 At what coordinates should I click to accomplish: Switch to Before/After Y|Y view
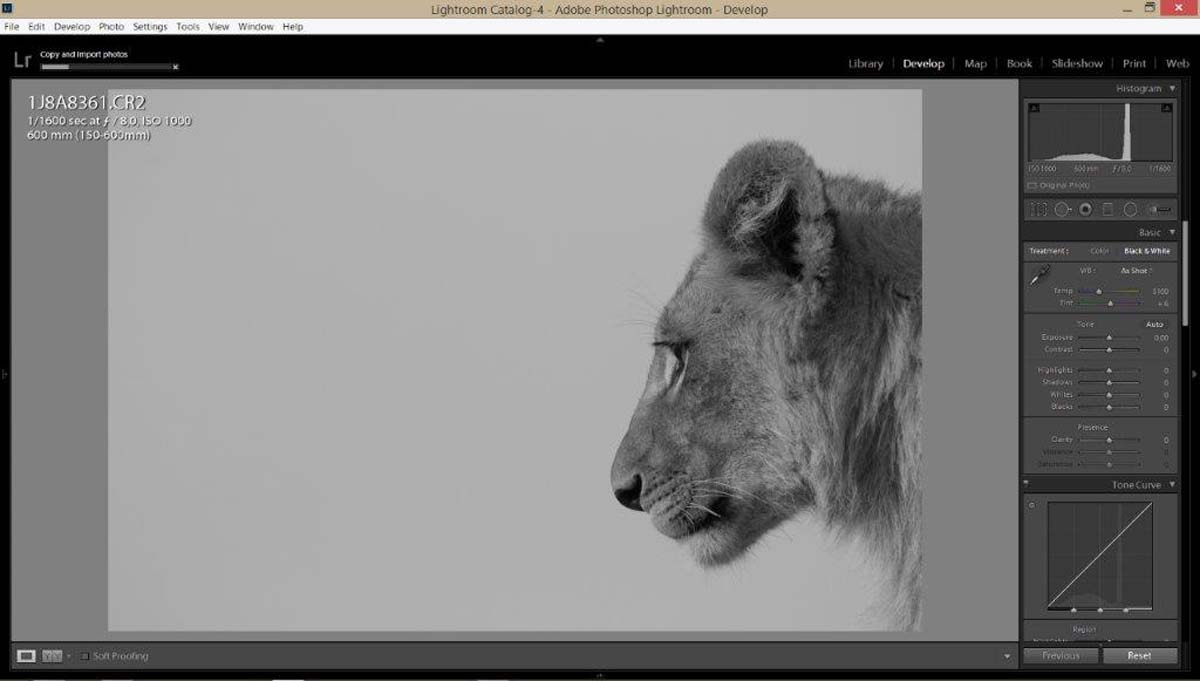click(x=51, y=656)
